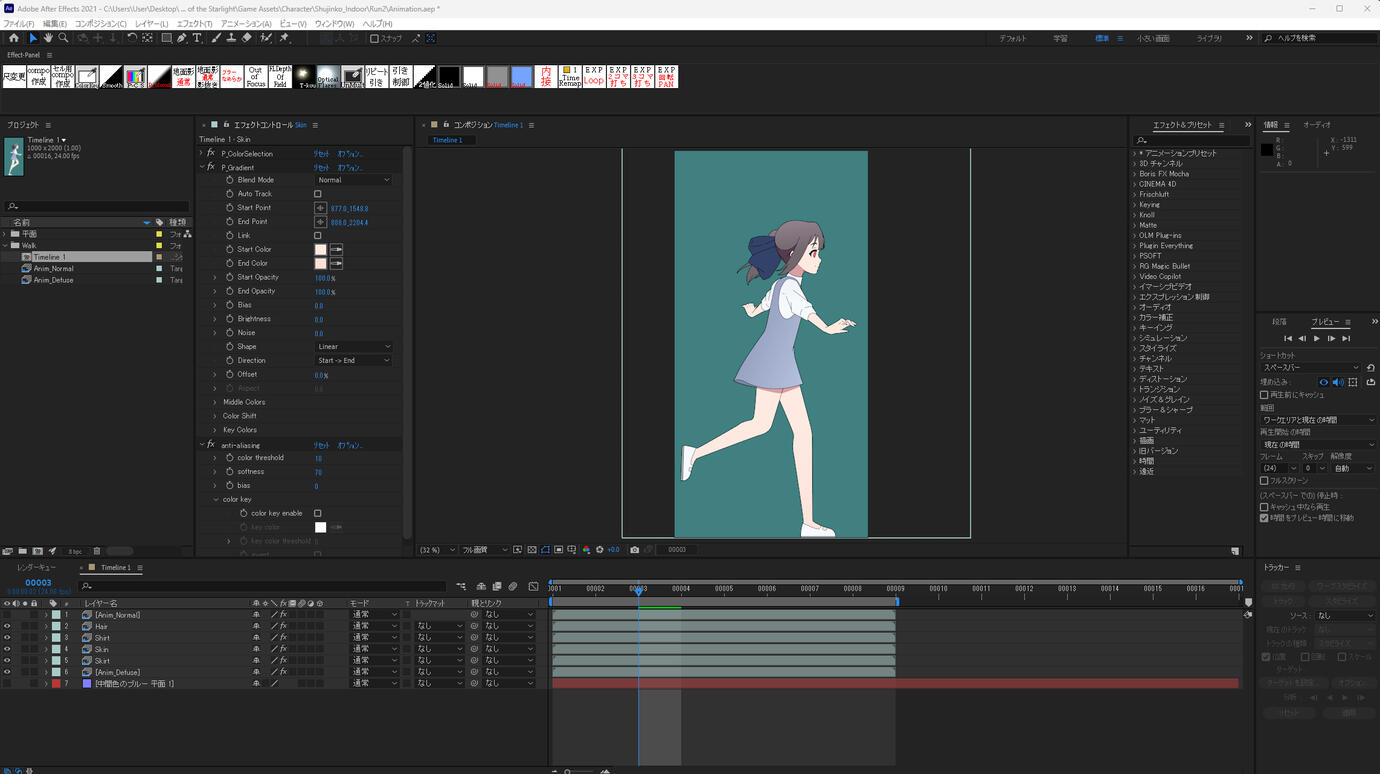Screen dimensions: 1380x774
Task: Open the composition mini-flowchart icon in timeline
Action: (x=461, y=587)
